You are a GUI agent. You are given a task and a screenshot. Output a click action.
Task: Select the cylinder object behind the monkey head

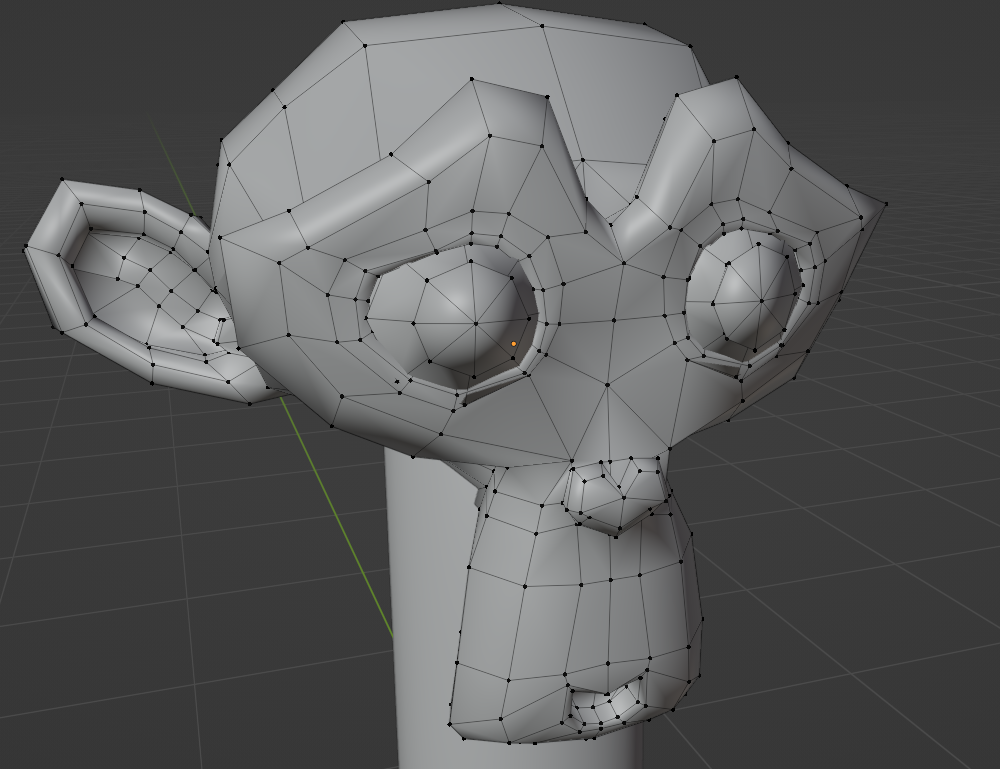(424, 606)
